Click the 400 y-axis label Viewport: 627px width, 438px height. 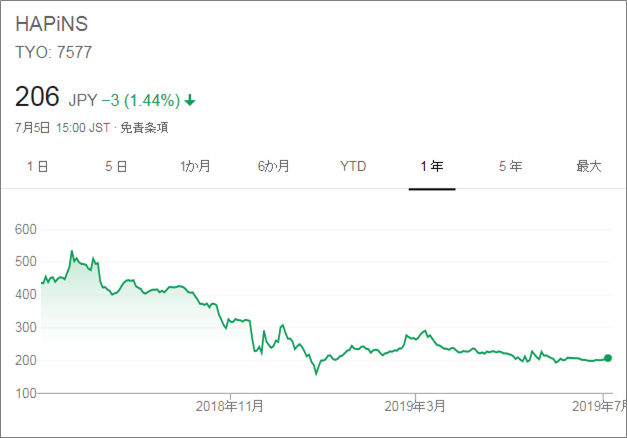pos(26,294)
